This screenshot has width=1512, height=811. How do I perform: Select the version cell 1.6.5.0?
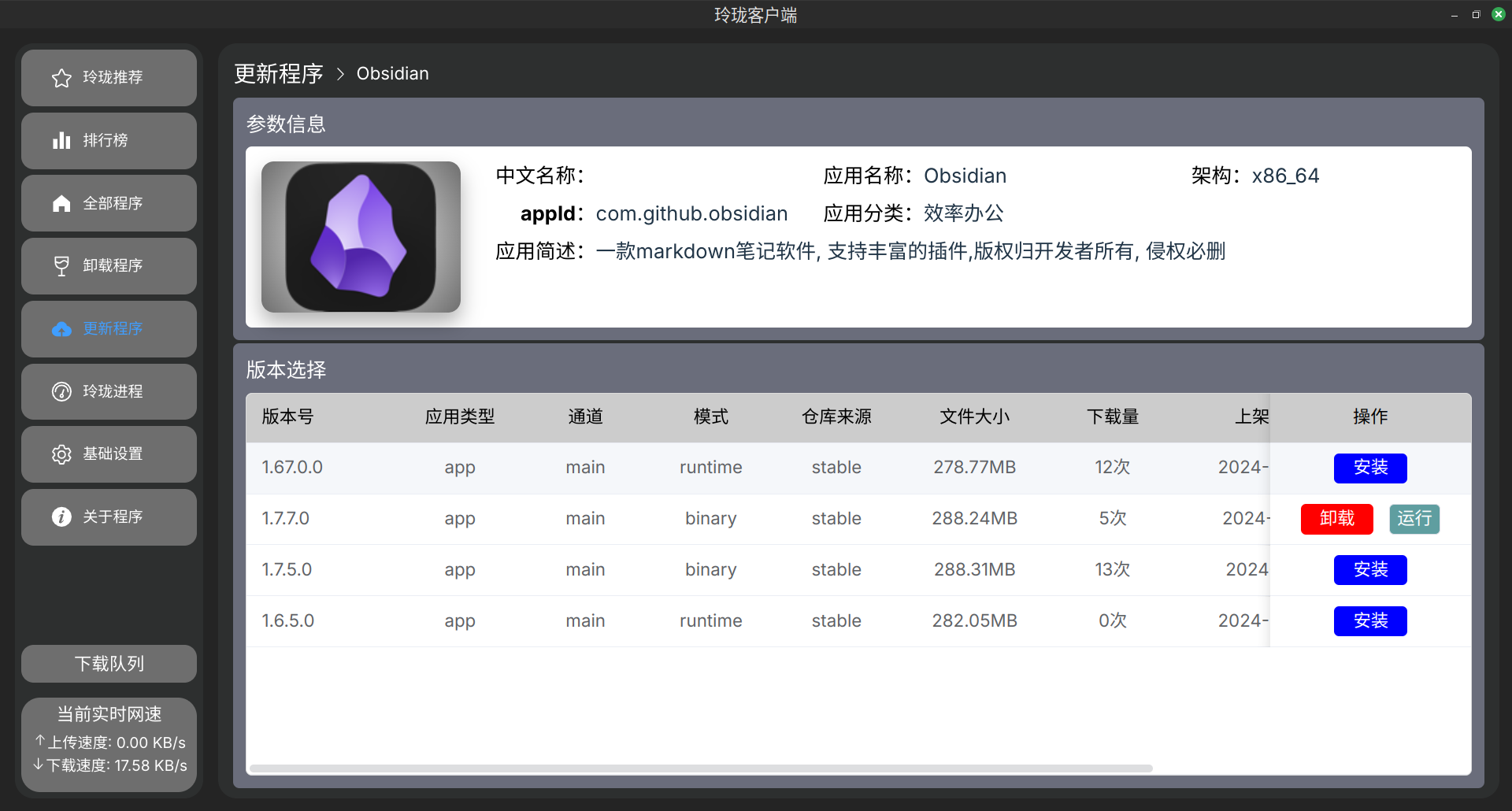(x=288, y=621)
